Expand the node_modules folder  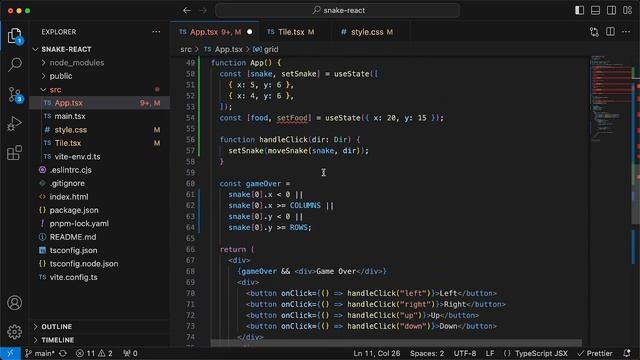[100, 63]
